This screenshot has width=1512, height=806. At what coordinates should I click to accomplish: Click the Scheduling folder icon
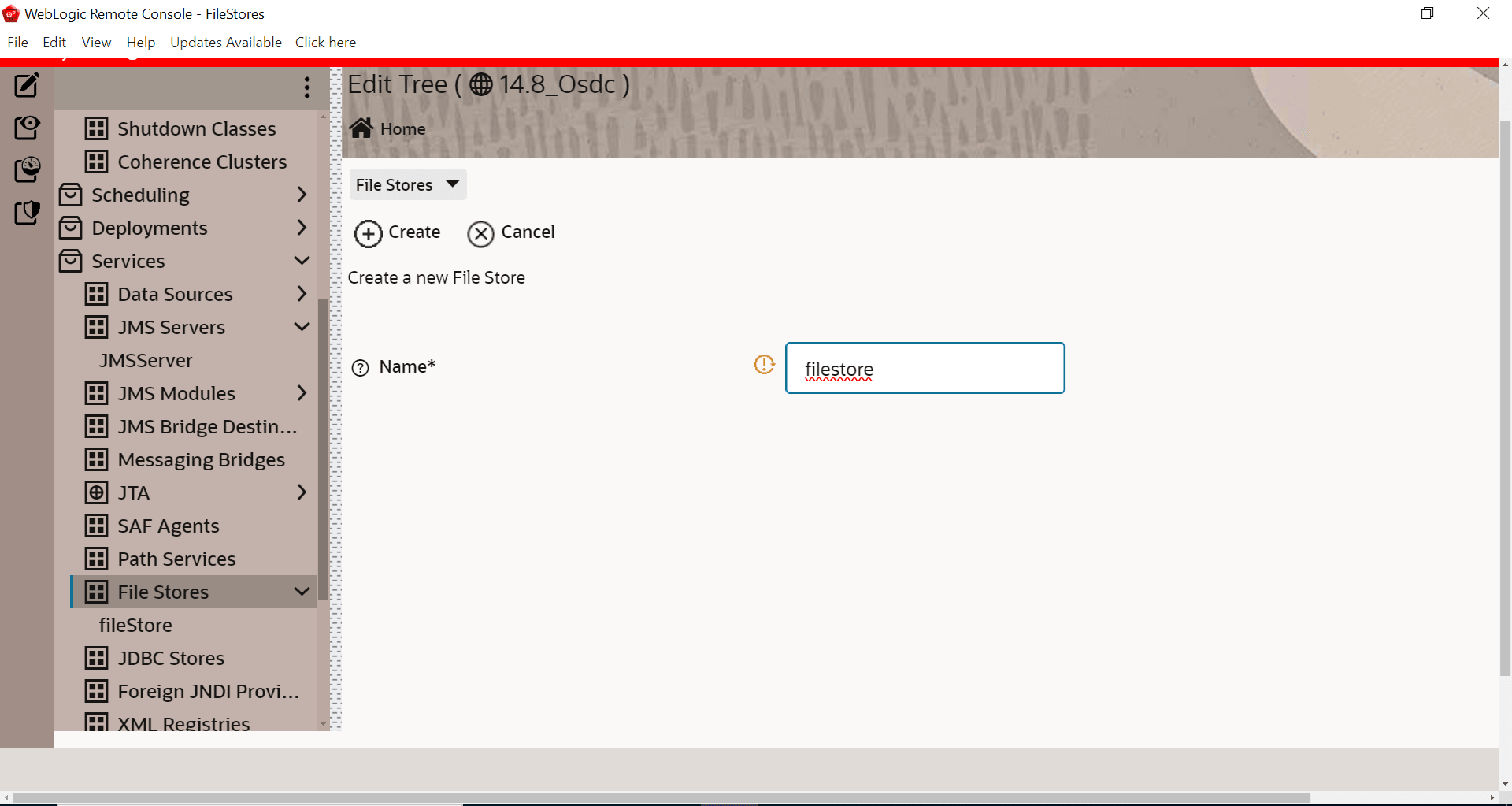(x=71, y=195)
